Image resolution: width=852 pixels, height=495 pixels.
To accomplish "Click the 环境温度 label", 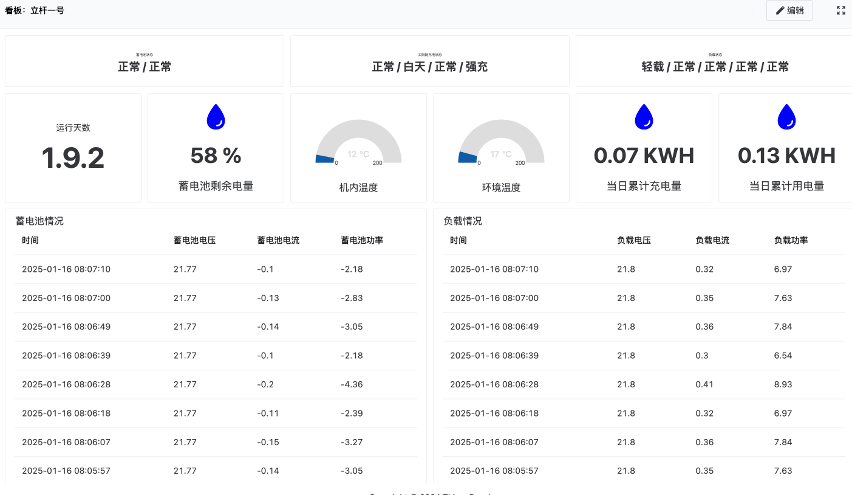I will (501, 187).
